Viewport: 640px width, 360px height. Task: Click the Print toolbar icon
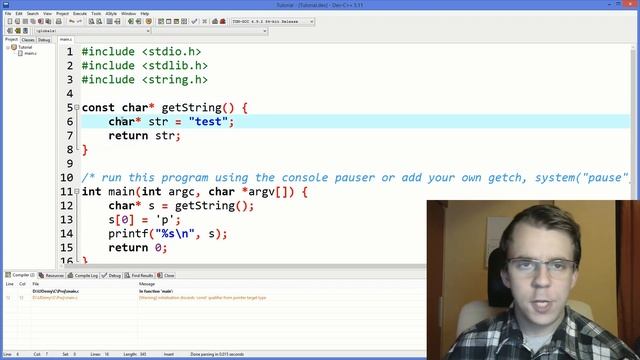pyautogui.click(x=59, y=21)
